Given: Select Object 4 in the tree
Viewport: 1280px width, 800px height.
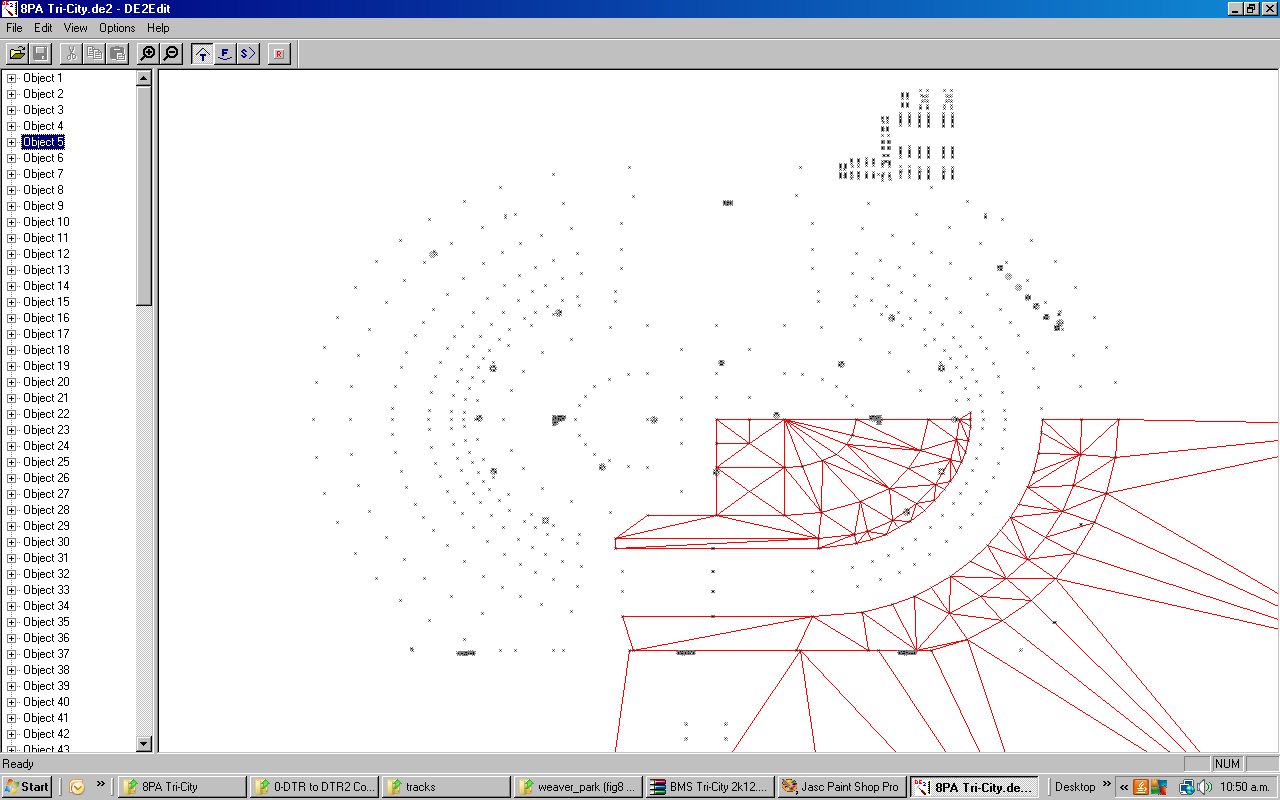Looking at the screenshot, I should [x=43, y=126].
